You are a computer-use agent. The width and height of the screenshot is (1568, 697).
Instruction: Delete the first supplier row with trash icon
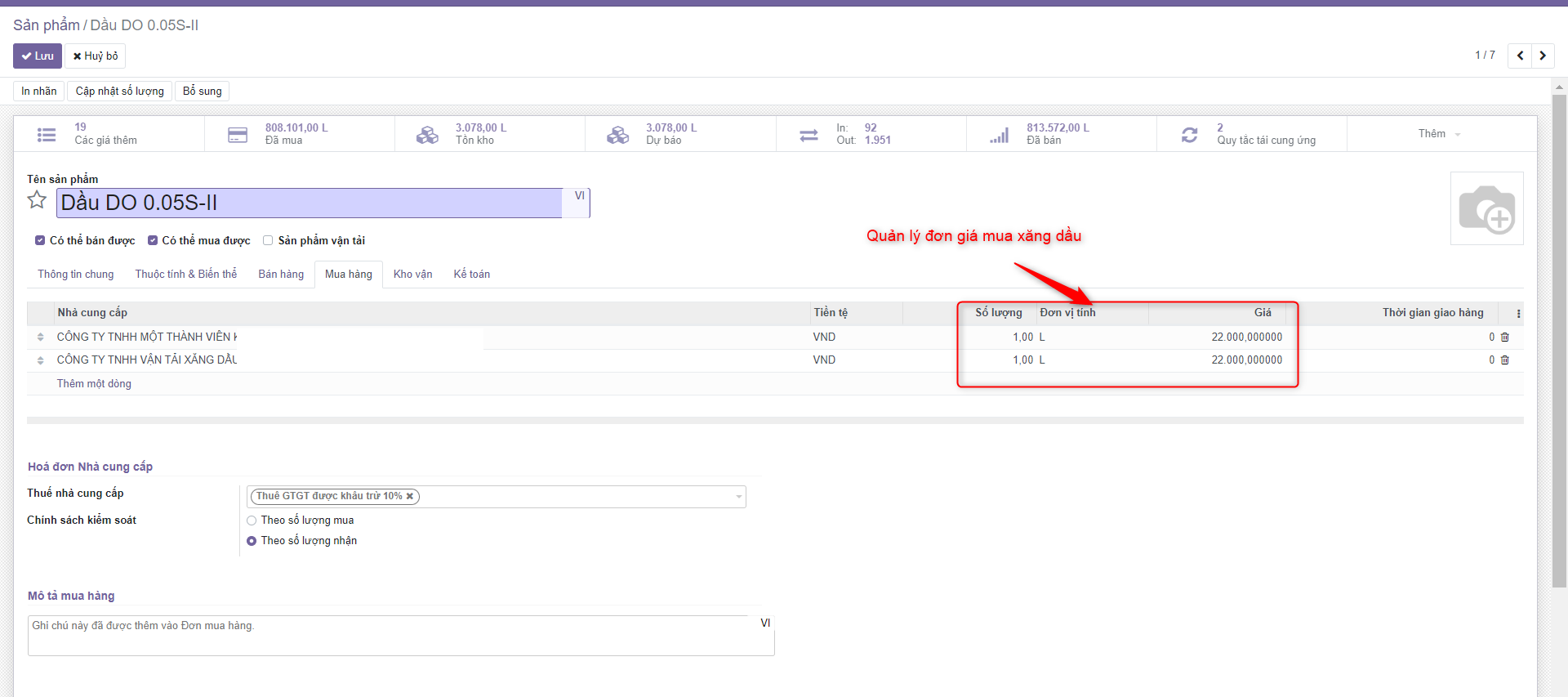tap(1505, 337)
